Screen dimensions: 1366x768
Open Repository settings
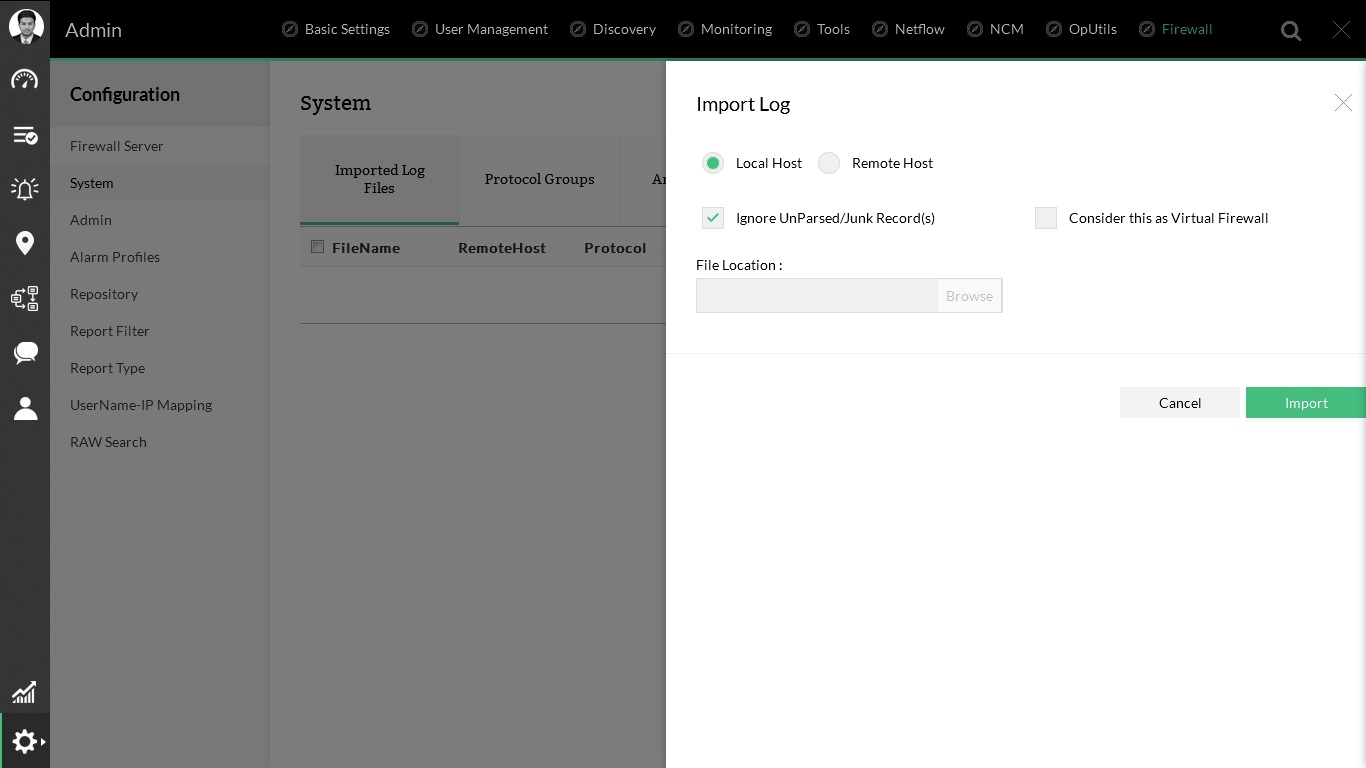(x=160, y=294)
